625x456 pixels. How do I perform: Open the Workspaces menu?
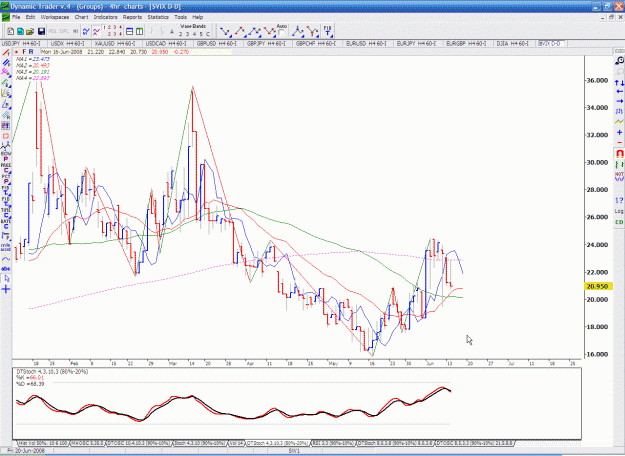(55, 17)
